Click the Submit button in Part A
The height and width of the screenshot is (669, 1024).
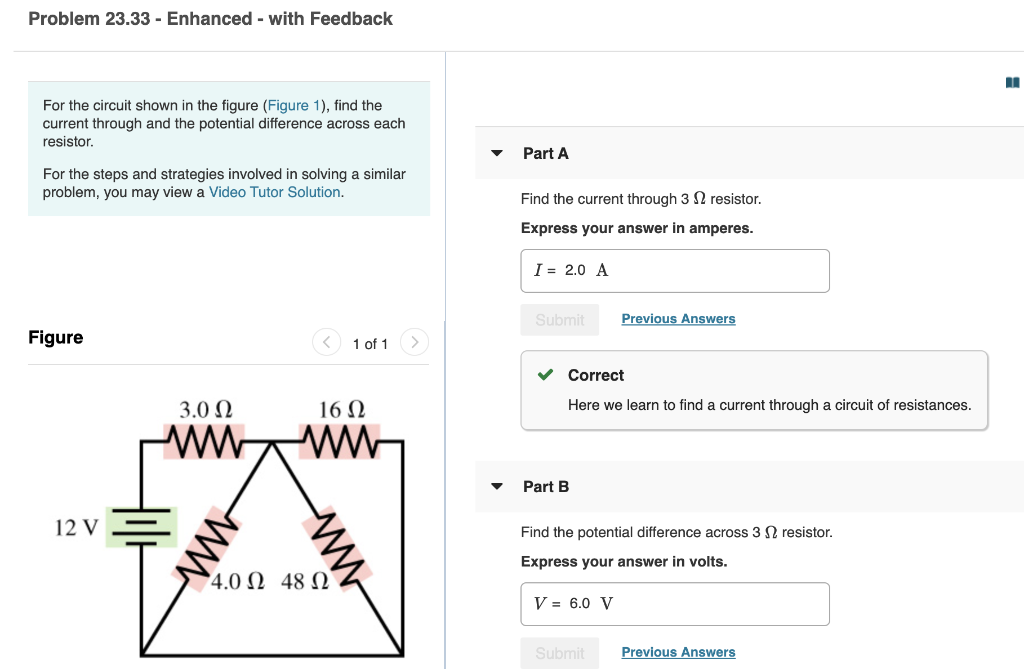tap(559, 319)
